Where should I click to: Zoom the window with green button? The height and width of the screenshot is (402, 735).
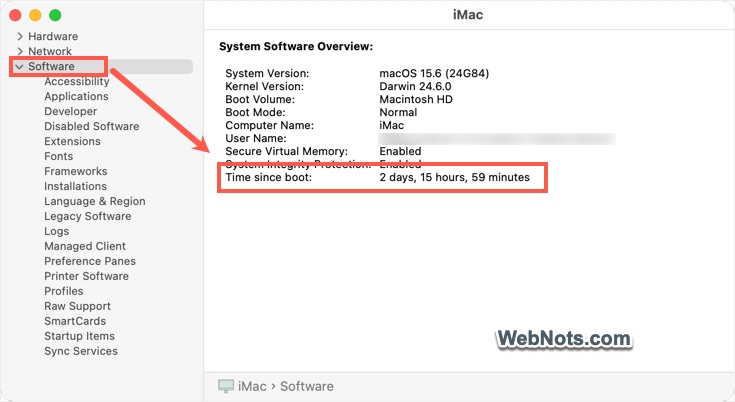(x=55, y=15)
